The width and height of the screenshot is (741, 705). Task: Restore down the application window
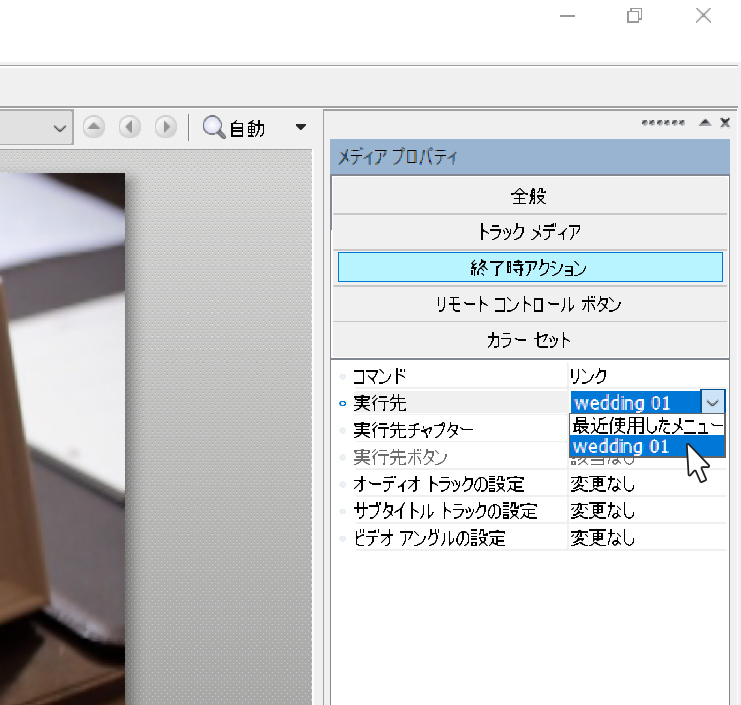pyautogui.click(x=634, y=16)
